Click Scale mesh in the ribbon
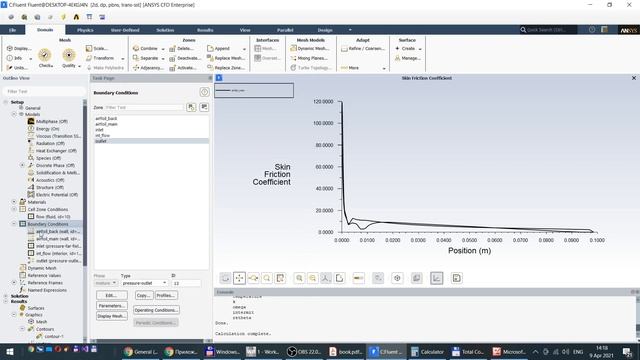The image size is (640, 360). 97,48
